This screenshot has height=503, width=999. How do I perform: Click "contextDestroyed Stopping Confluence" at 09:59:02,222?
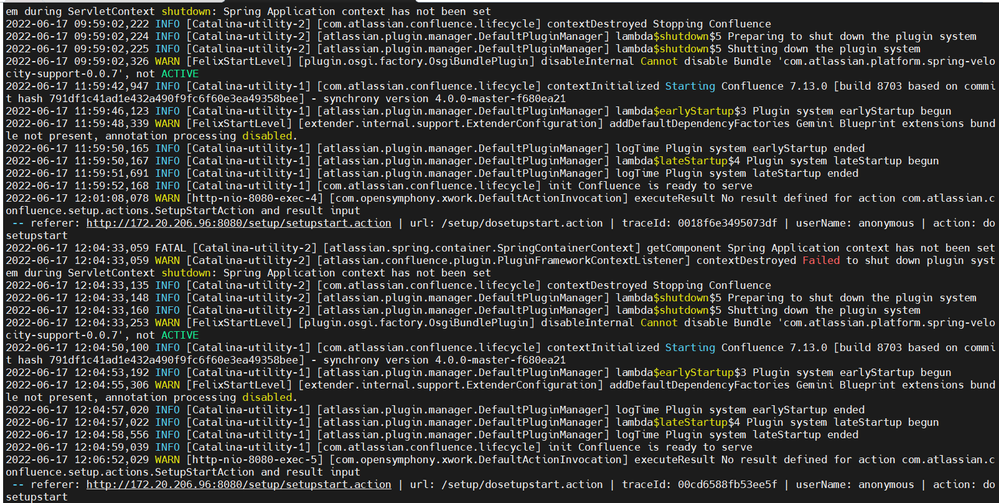659,24
